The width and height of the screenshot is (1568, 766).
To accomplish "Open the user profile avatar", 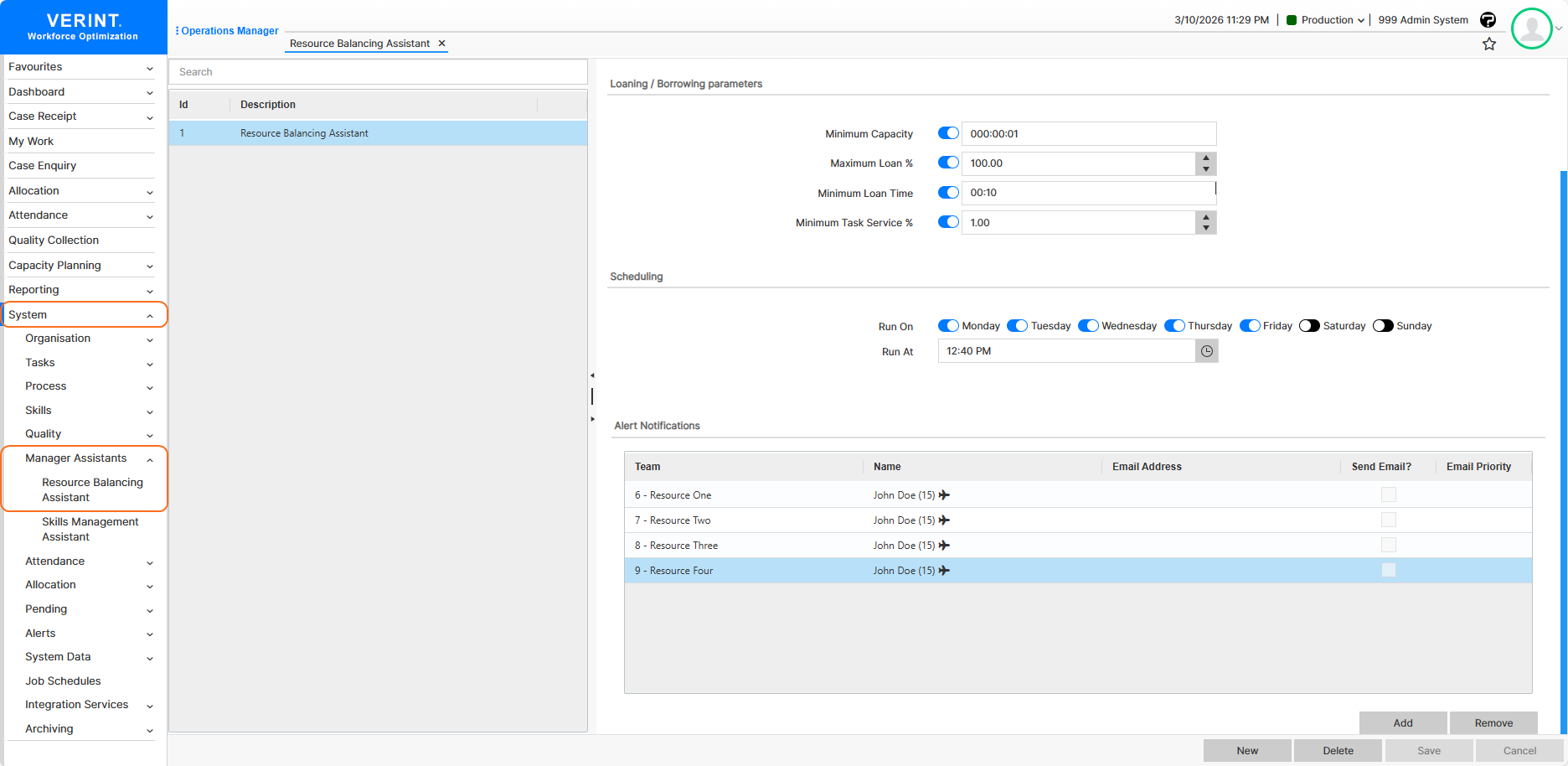I will [1531, 28].
